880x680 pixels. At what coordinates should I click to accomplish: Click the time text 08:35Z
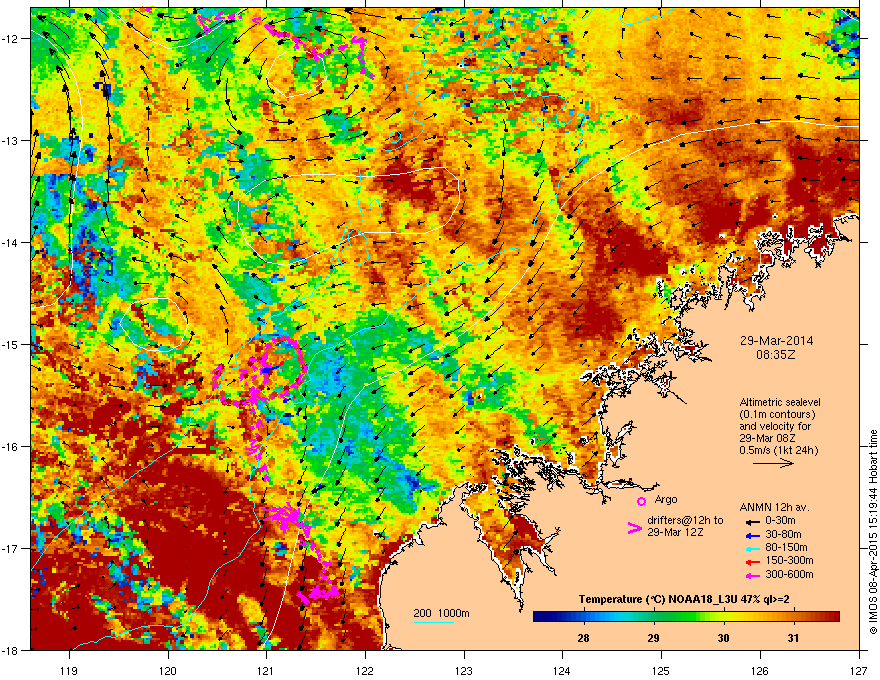tap(776, 355)
